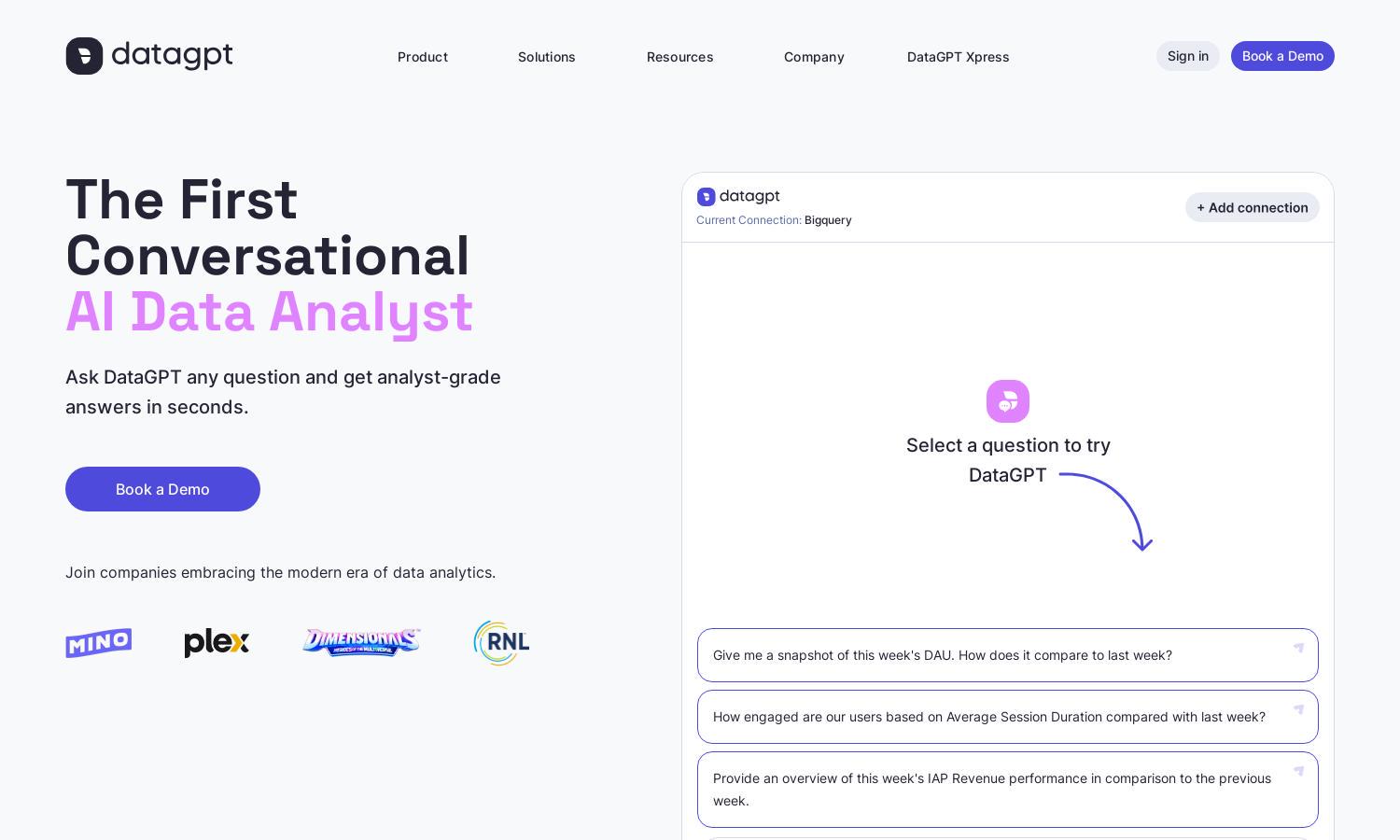Go to DataGPT Xpress page
Viewport: 1400px width, 840px height.
pyautogui.click(x=959, y=57)
